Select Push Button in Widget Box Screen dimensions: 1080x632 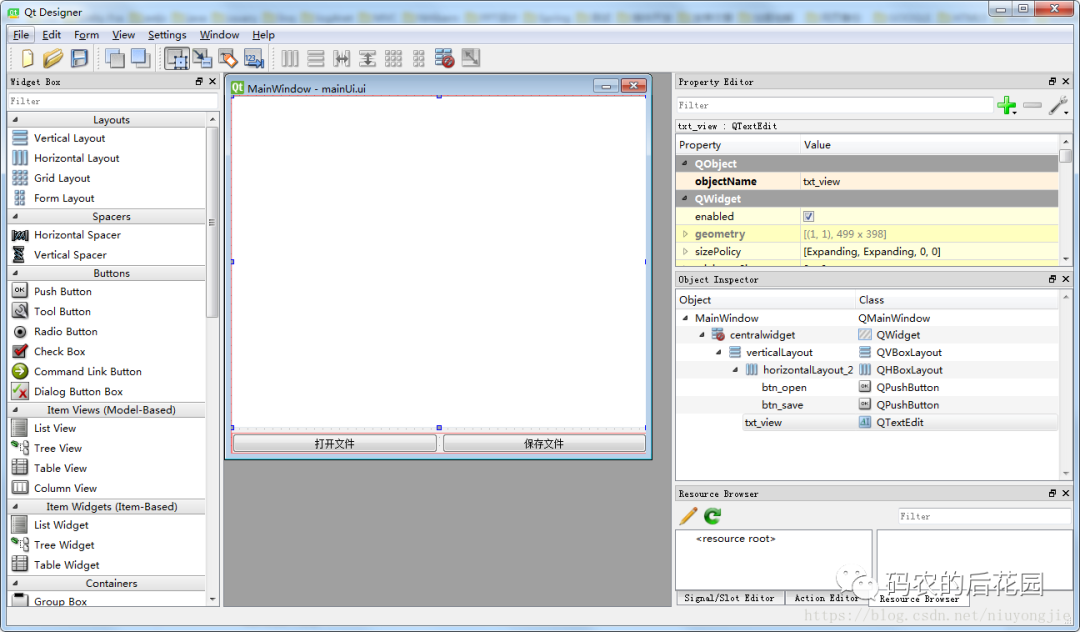[x=63, y=291]
